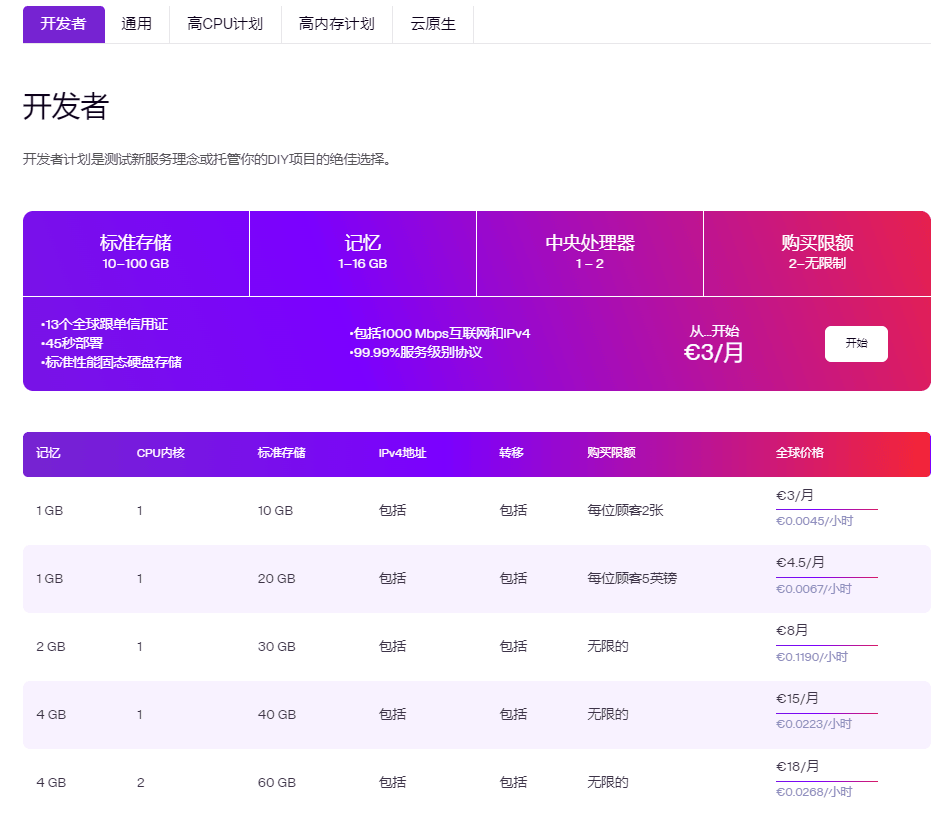Click the 转移 column header
Image resolution: width=942 pixels, height=814 pixels.
pos(512,453)
